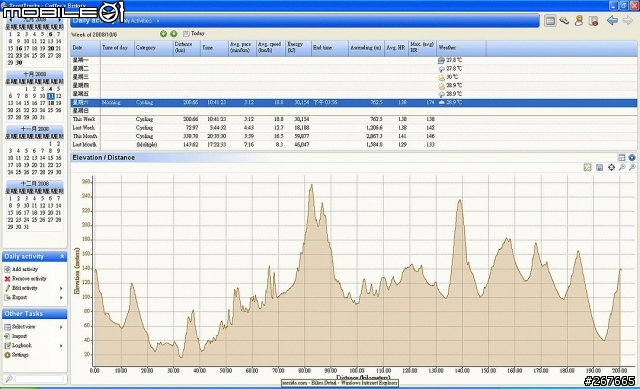Image resolution: width=640 pixels, height=389 pixels.
Task: Click the chart layout icon beside Elevation / Distance
Action: (x=622, y=158)
